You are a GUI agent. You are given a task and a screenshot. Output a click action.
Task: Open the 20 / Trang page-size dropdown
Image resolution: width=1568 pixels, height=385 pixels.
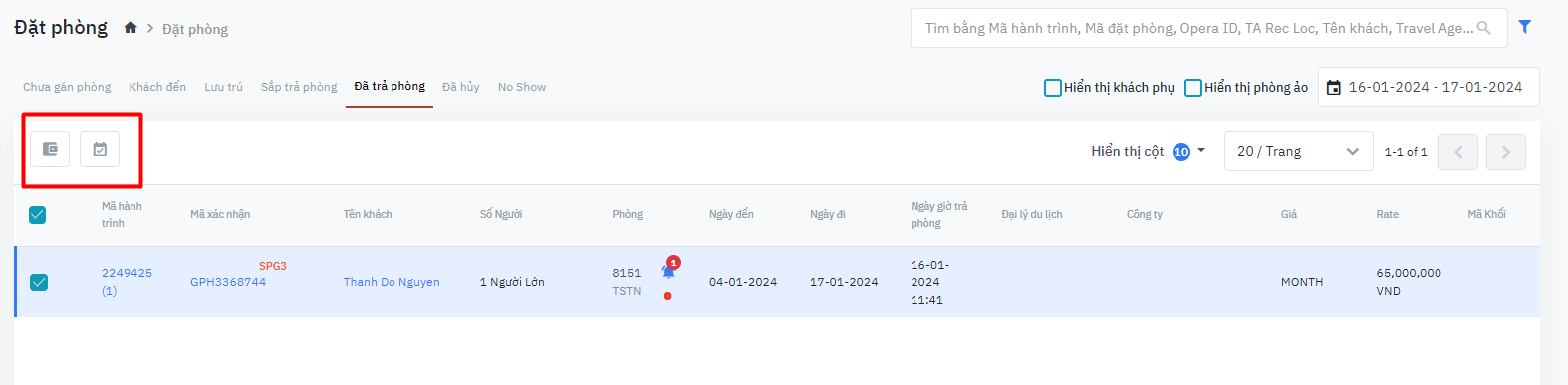pyautogui.click(x=1298, y=151)
